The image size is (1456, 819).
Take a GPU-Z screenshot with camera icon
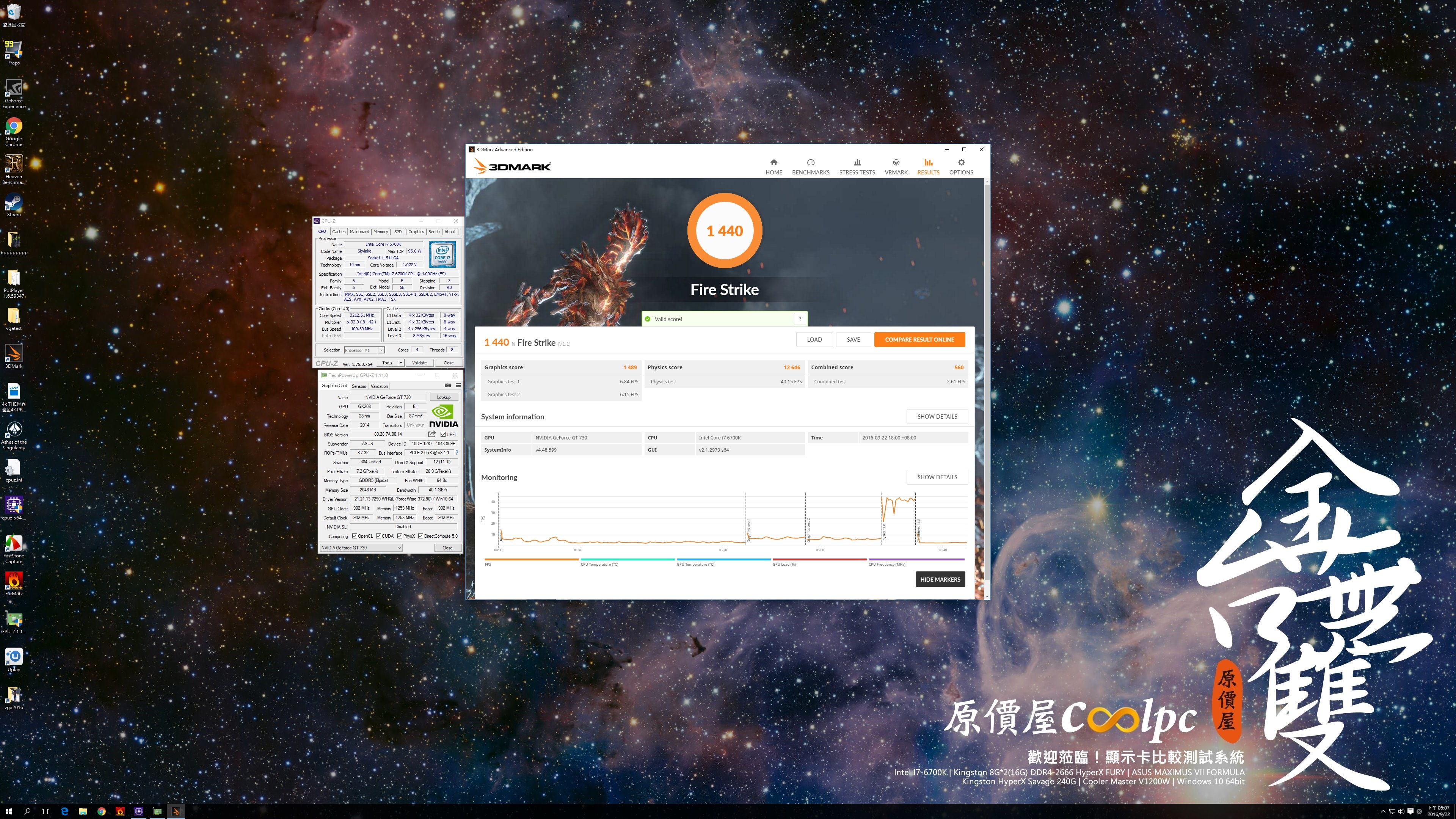448,386
